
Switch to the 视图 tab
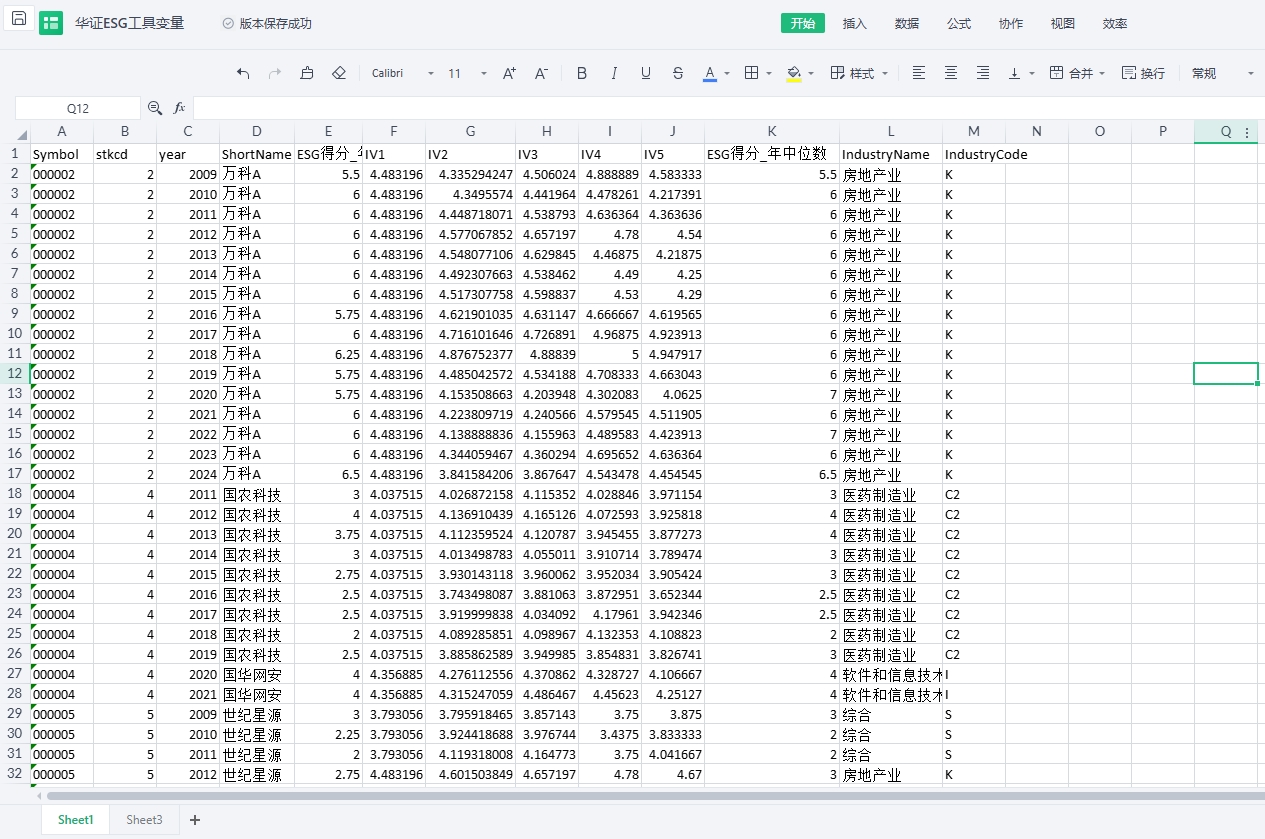point(1063,23)
